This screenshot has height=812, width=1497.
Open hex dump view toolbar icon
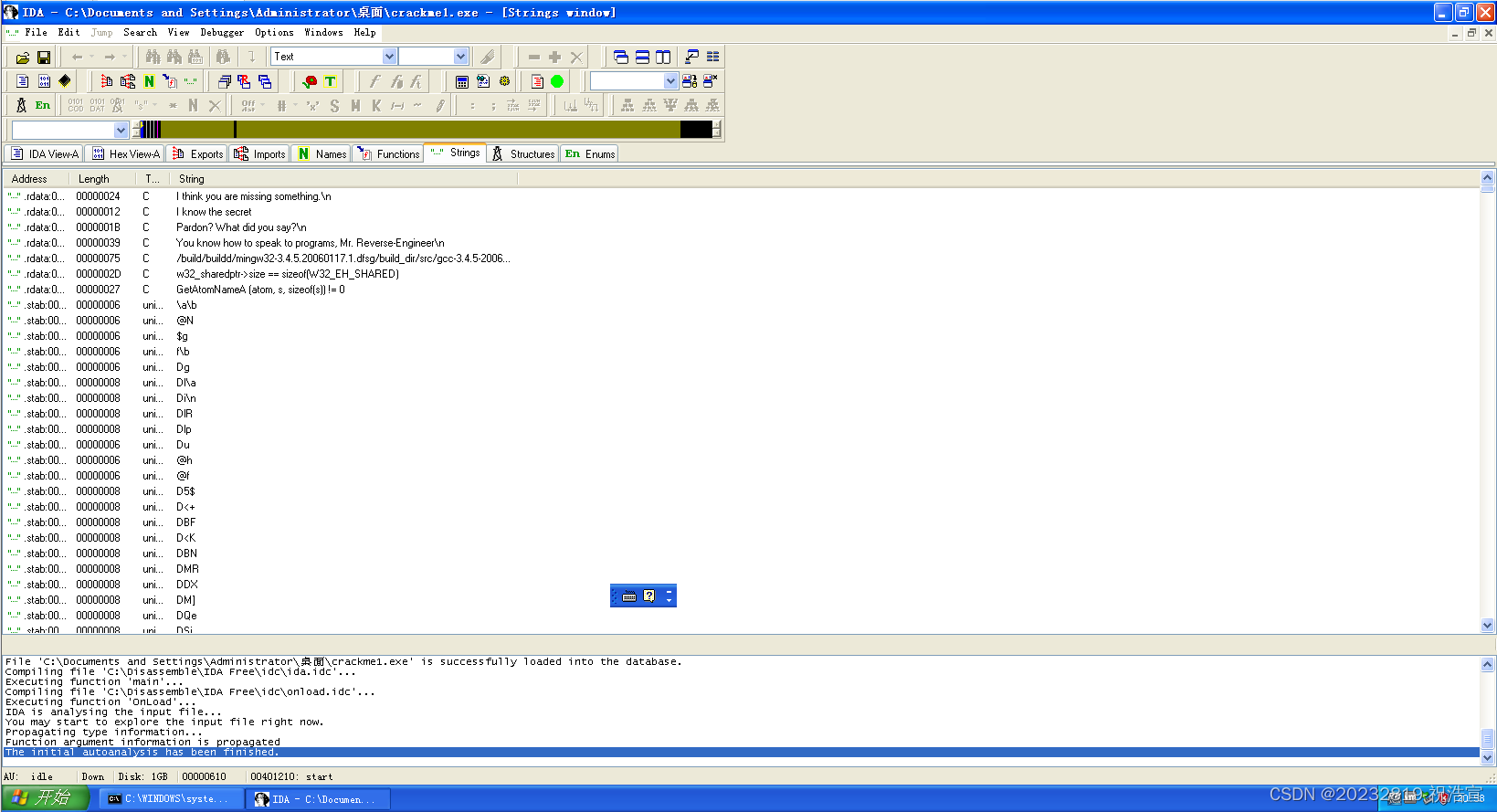click(x=44, y=81)
